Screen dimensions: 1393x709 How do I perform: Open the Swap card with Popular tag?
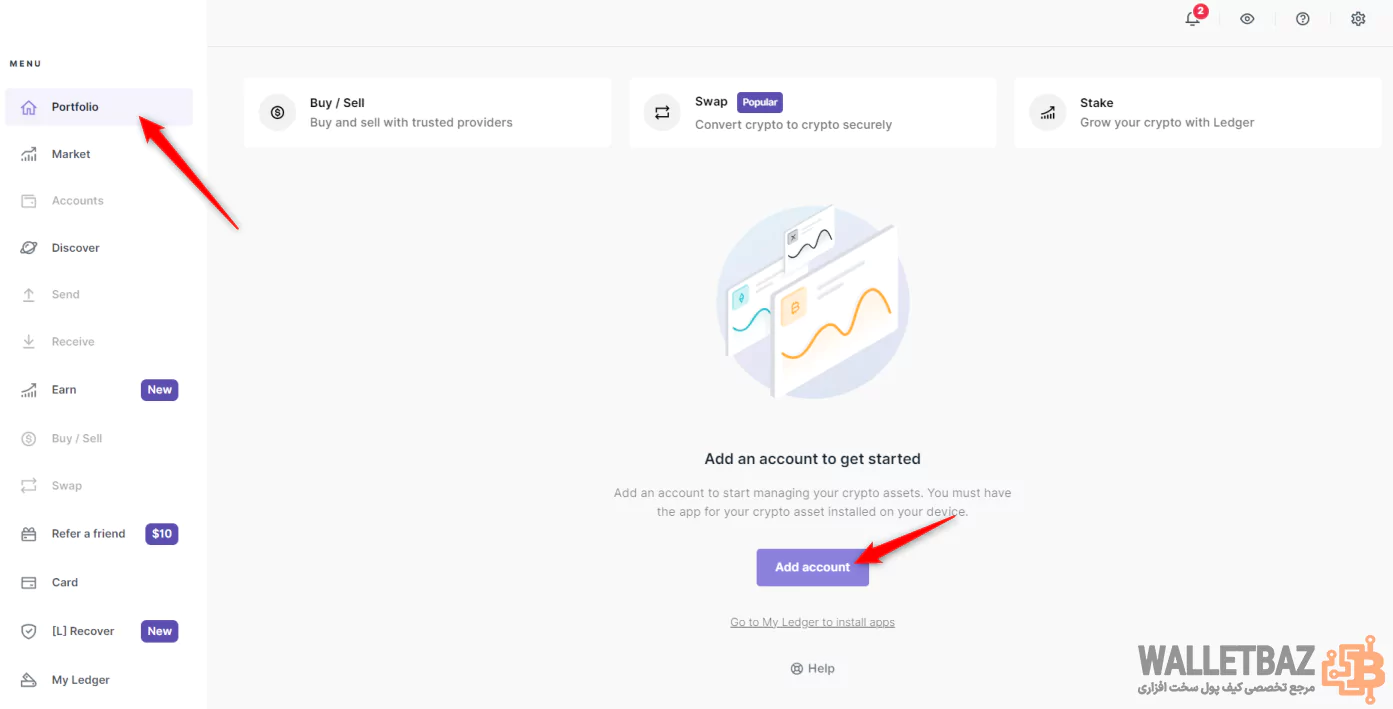click(x=812, y=112)
